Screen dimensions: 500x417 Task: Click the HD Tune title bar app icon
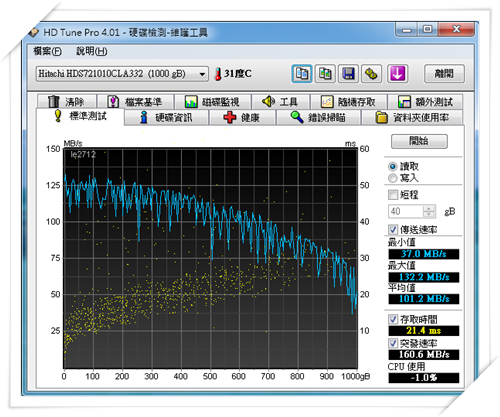34,32
